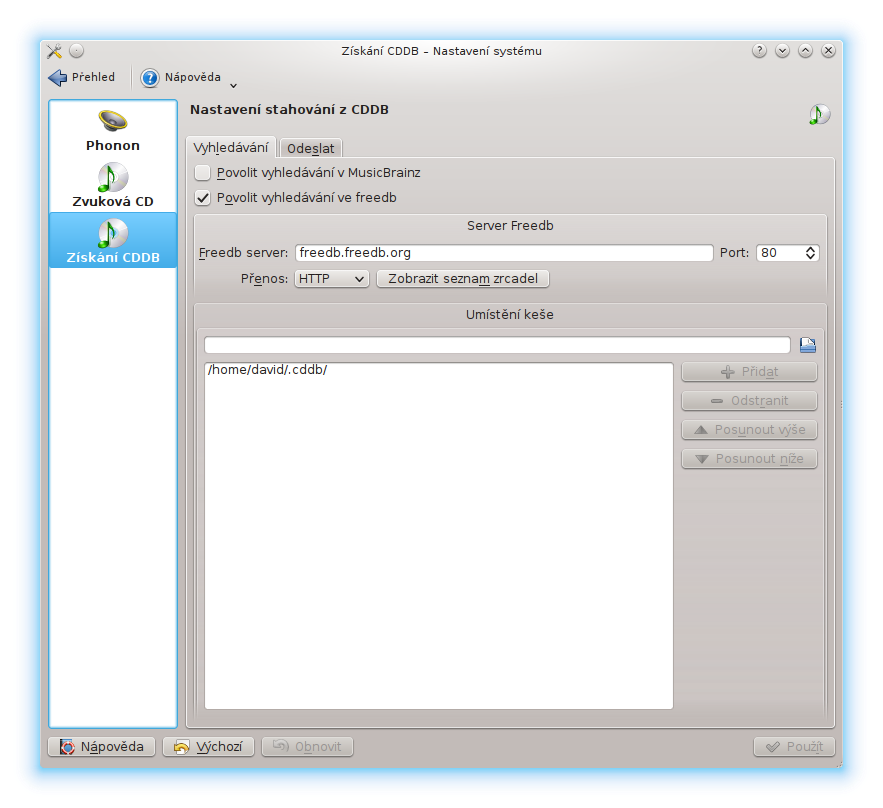Click Zobrazit seznam zrcadel button
This screenshot has height=808, width=883.
click(x=463, y=279)
